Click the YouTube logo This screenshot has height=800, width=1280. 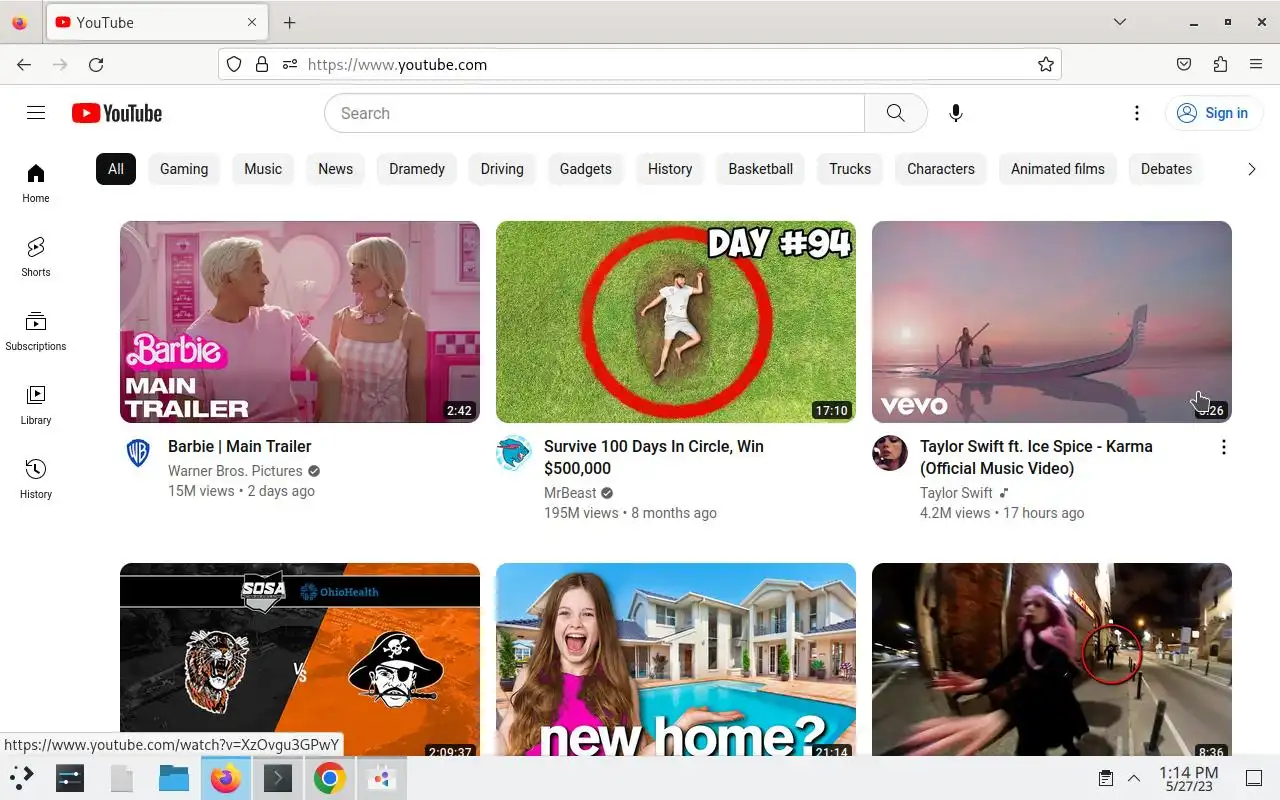coord(117,113)
